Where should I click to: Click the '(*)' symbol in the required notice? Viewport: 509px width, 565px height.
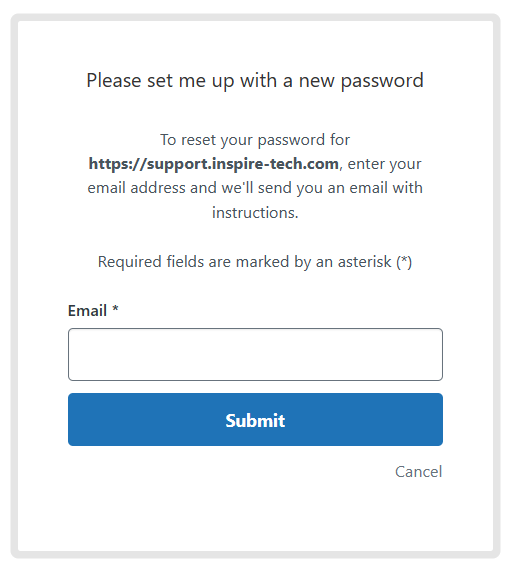[x=404, y=262]
